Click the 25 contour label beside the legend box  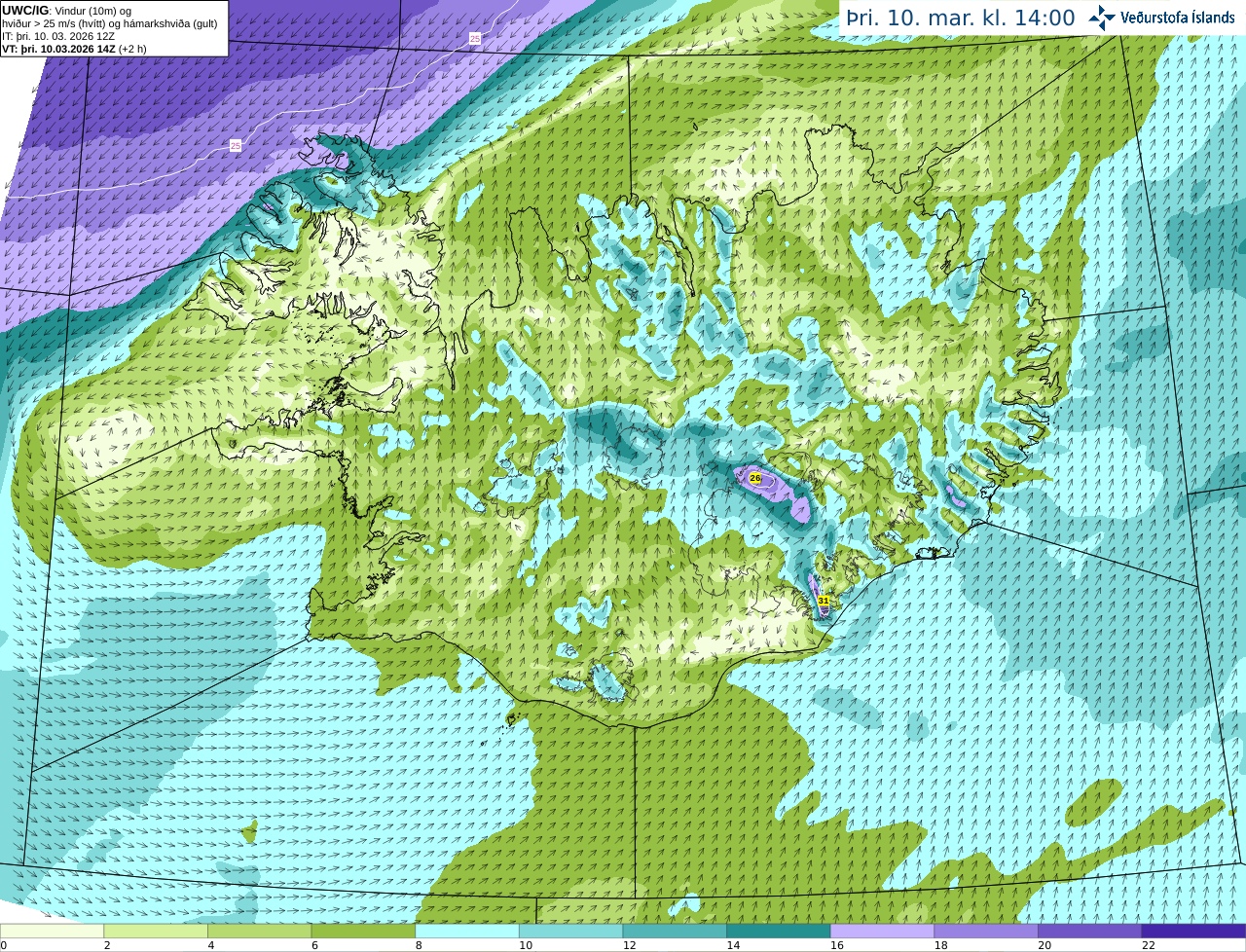pos(475,38)
